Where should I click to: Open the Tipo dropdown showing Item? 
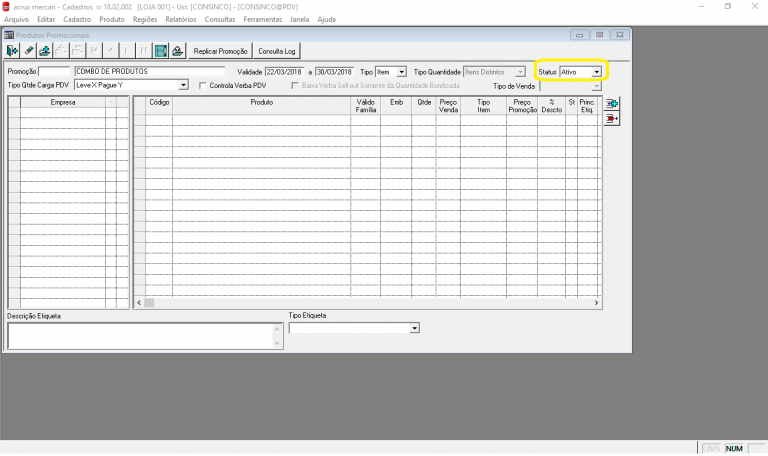click(x=401, y=72)
